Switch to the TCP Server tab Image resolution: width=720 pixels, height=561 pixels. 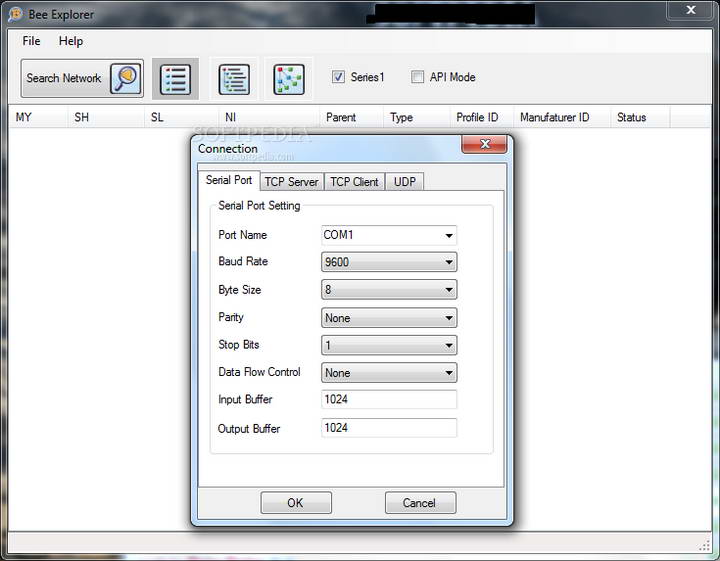pos(292,182)
